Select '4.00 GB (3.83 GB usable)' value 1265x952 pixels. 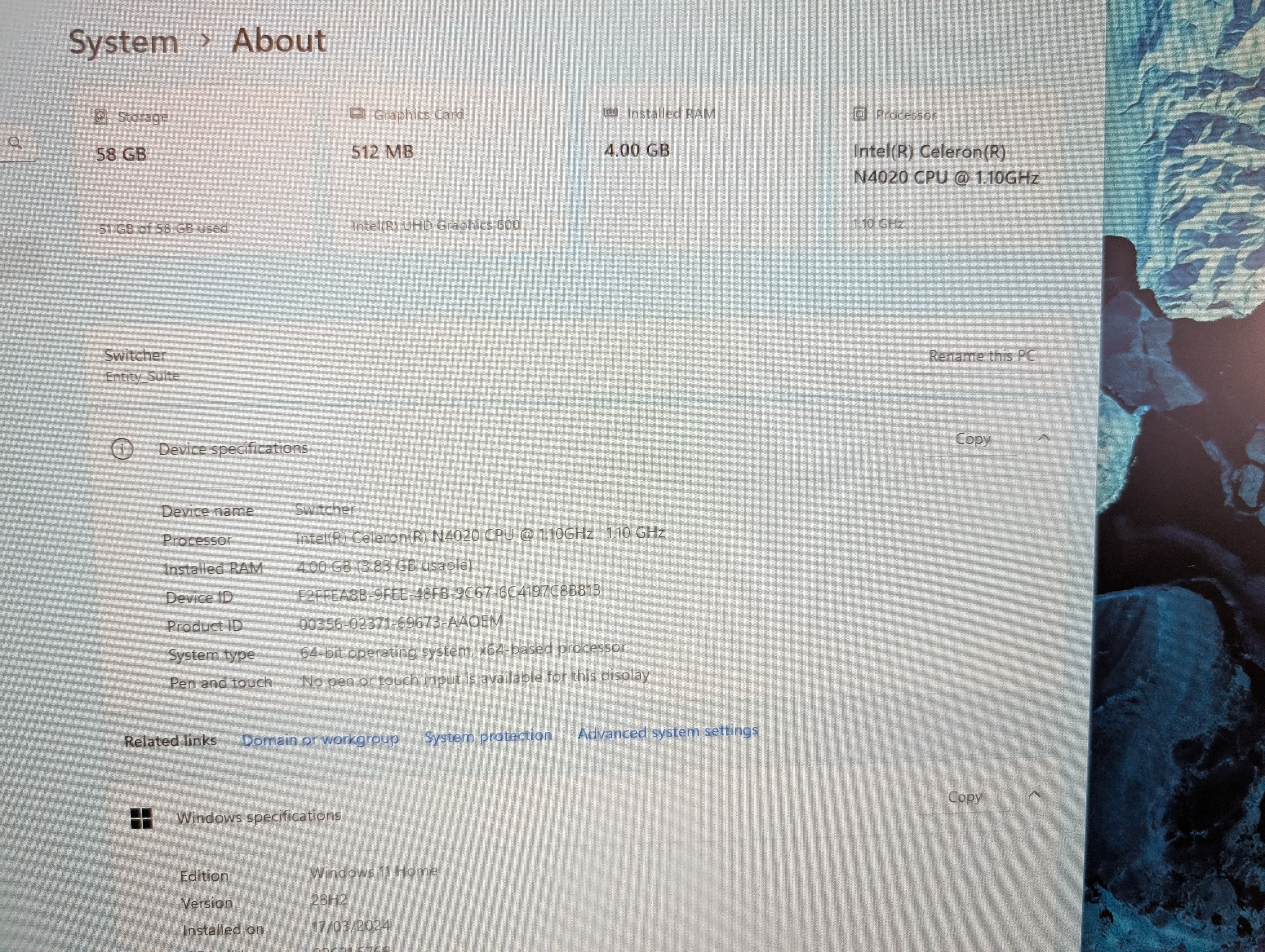pyautogui.click(x=384, y=566)
